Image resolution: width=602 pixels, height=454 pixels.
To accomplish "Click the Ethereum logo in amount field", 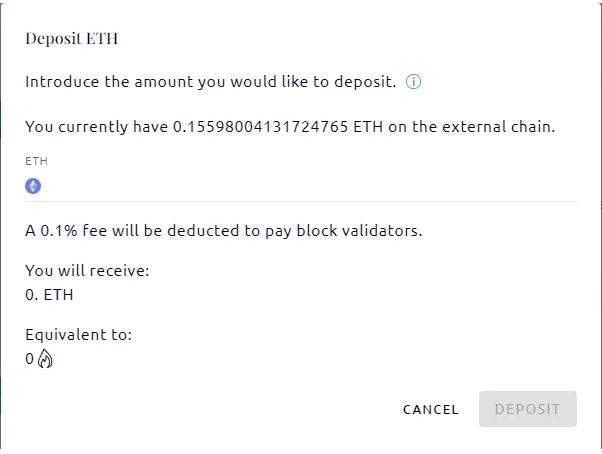I will [33, 186].
